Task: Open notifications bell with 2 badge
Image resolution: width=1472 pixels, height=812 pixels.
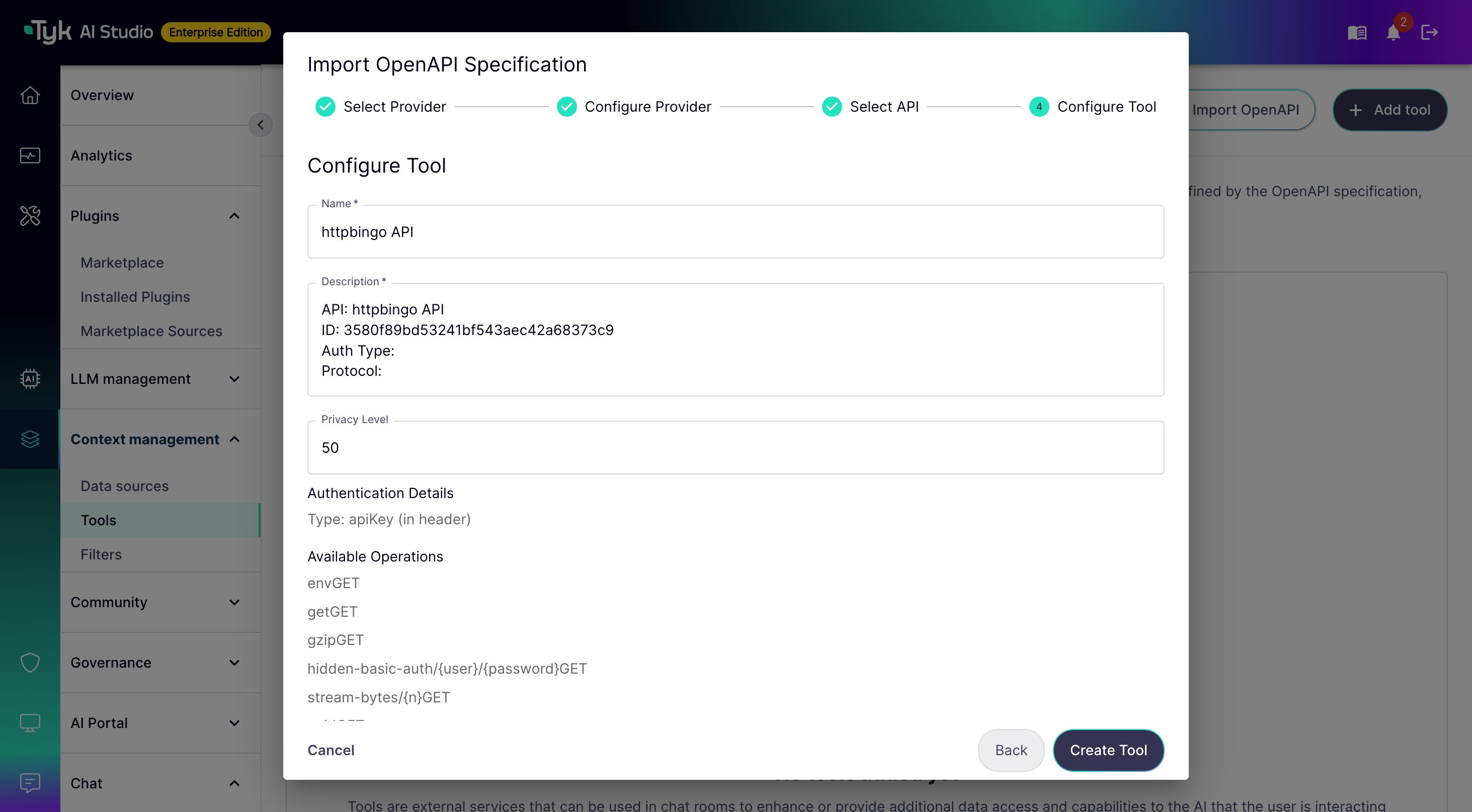Action: pyautogui.click(x=1395, y=32)
